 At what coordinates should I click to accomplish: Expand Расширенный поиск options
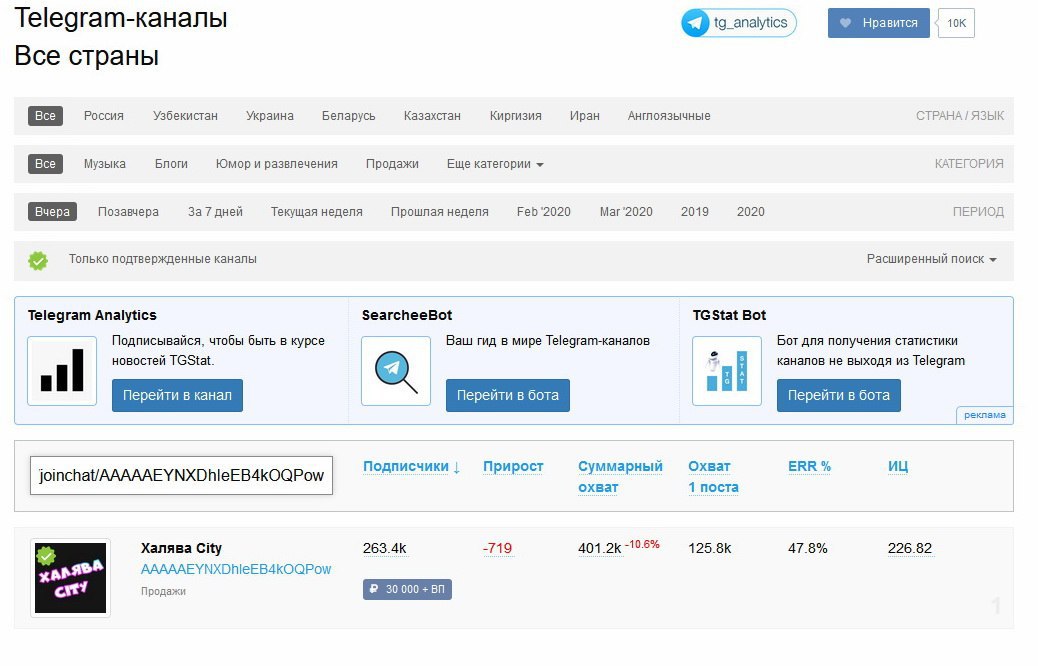coord(931,259)
